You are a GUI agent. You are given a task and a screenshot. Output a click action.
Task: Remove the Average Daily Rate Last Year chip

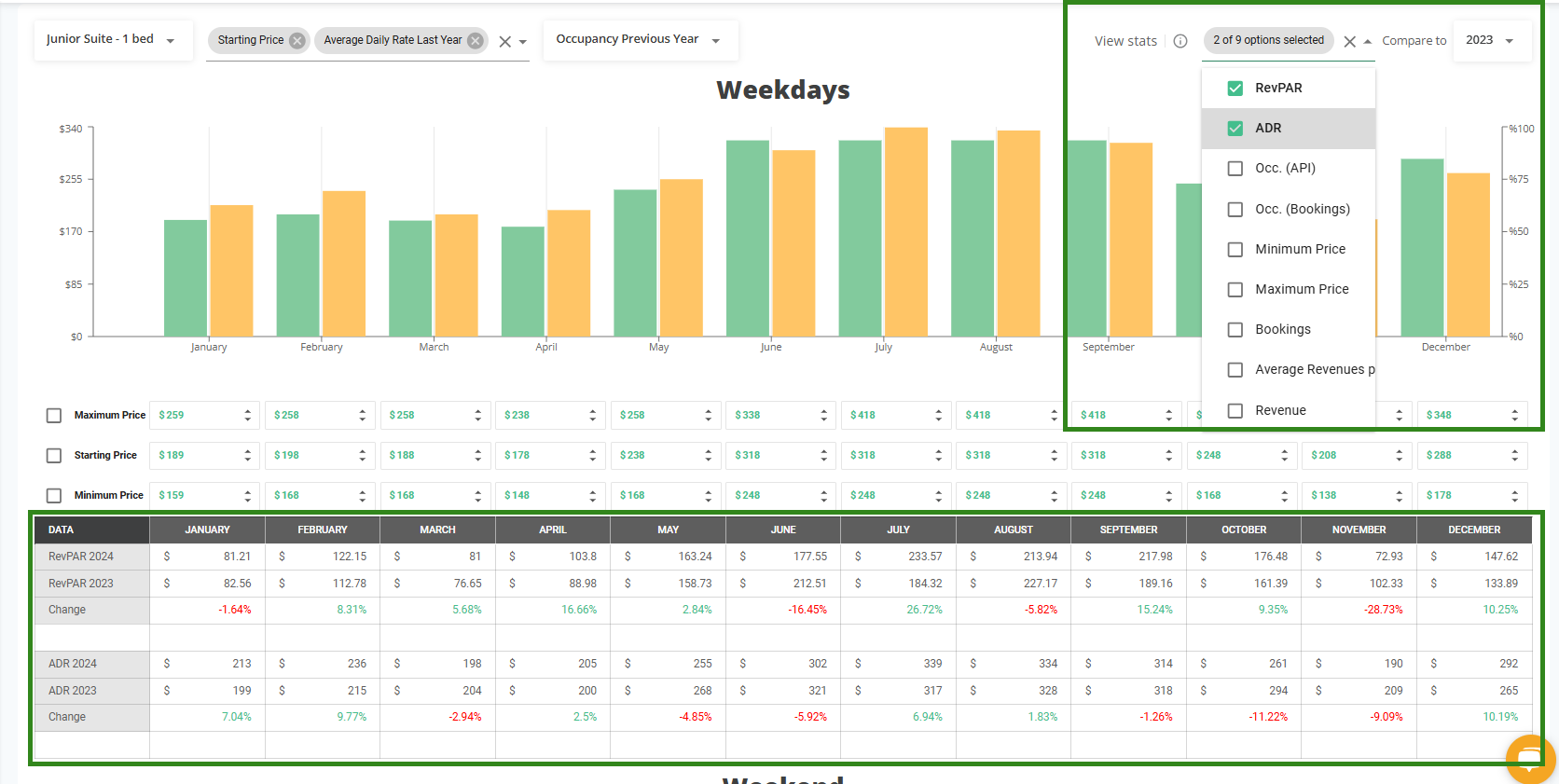(x=476, y=41)
